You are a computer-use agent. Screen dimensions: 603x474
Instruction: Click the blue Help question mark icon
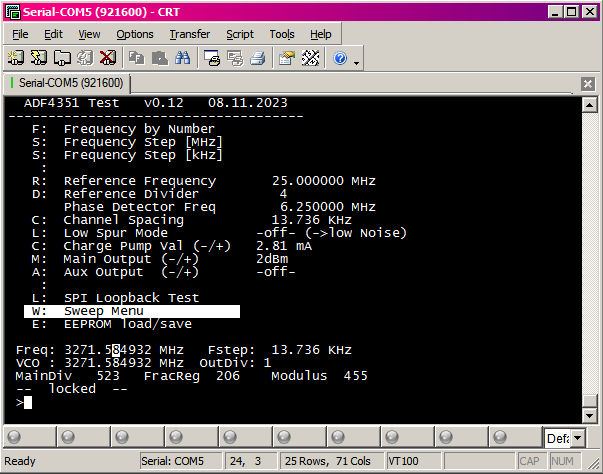(340, 58)
